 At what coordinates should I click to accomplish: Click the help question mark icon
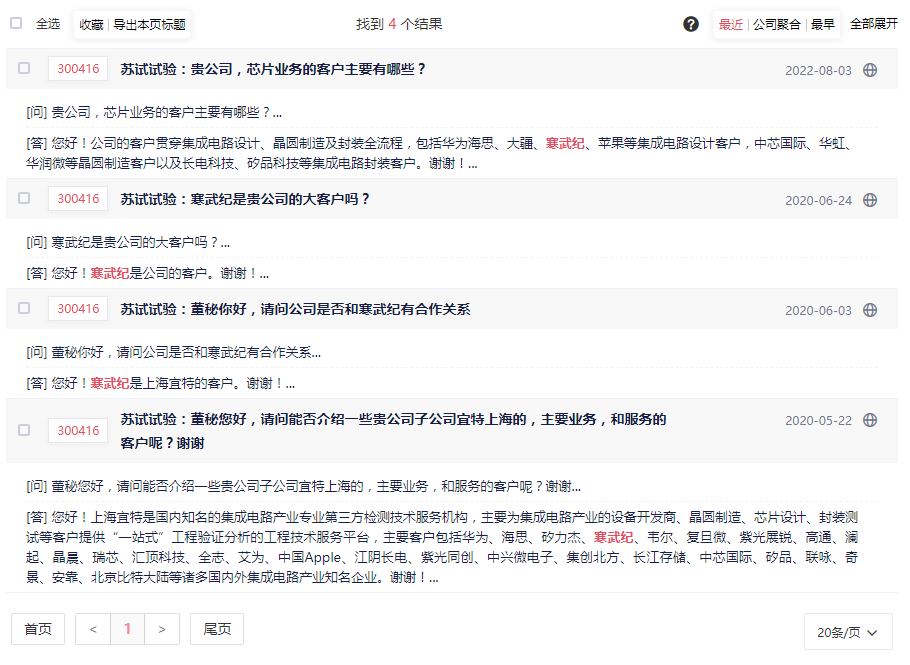pyautogui.click(x=691, y=24)
